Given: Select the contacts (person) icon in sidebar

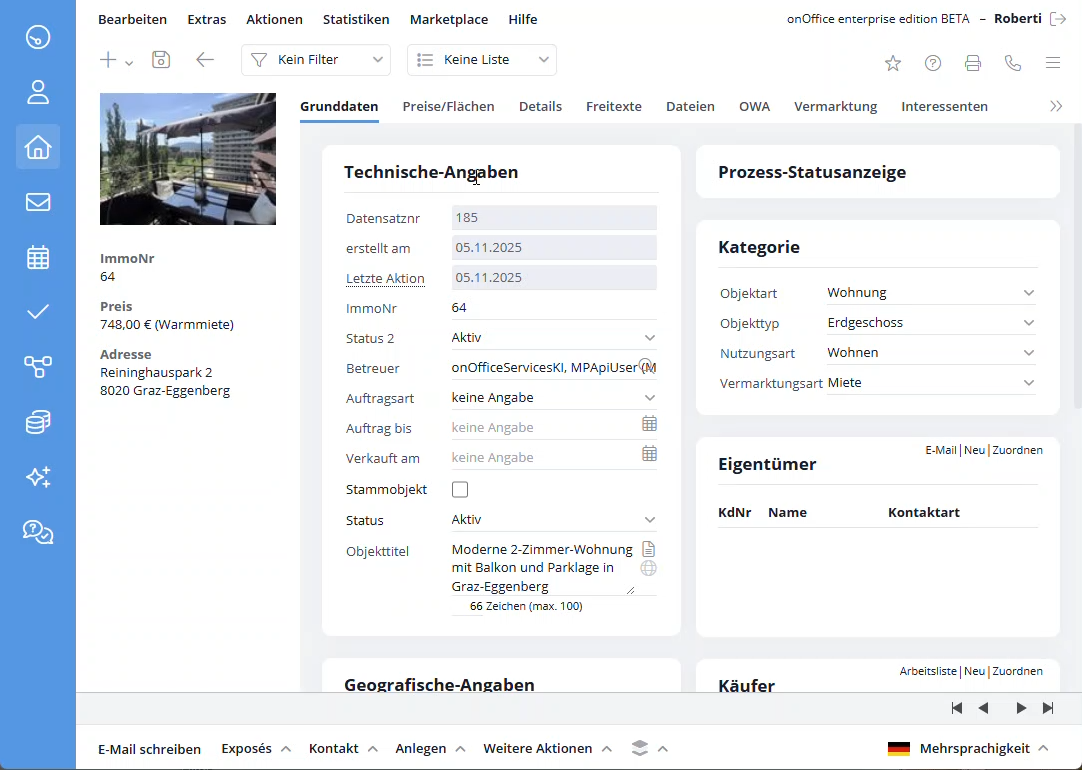Looking at the screenshot, I should tap(37, 92).
